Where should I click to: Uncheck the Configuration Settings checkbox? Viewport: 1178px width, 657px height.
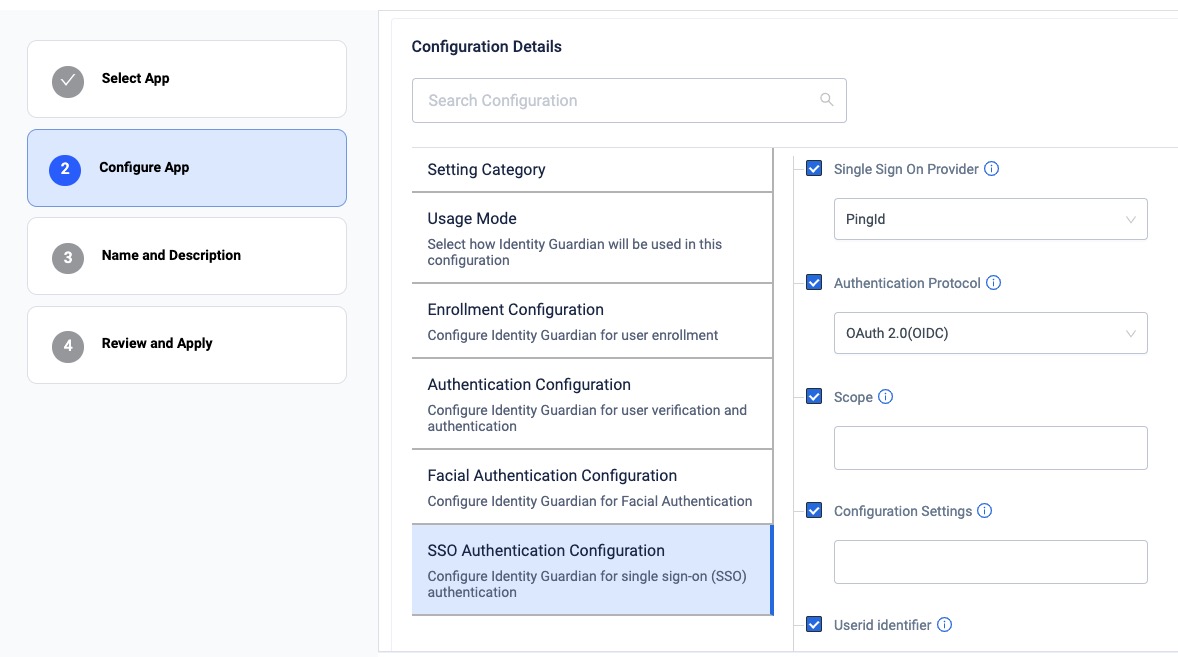coord(814,511)
